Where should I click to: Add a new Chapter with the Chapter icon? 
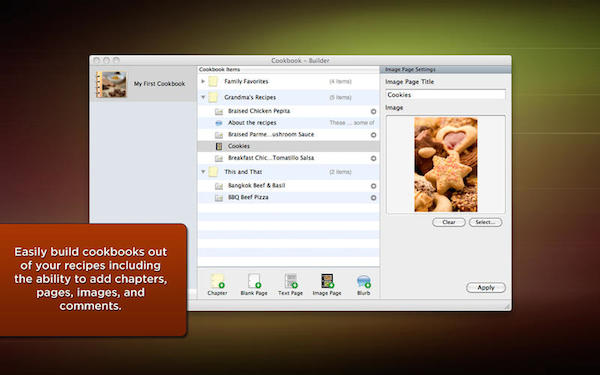[217, 284]
